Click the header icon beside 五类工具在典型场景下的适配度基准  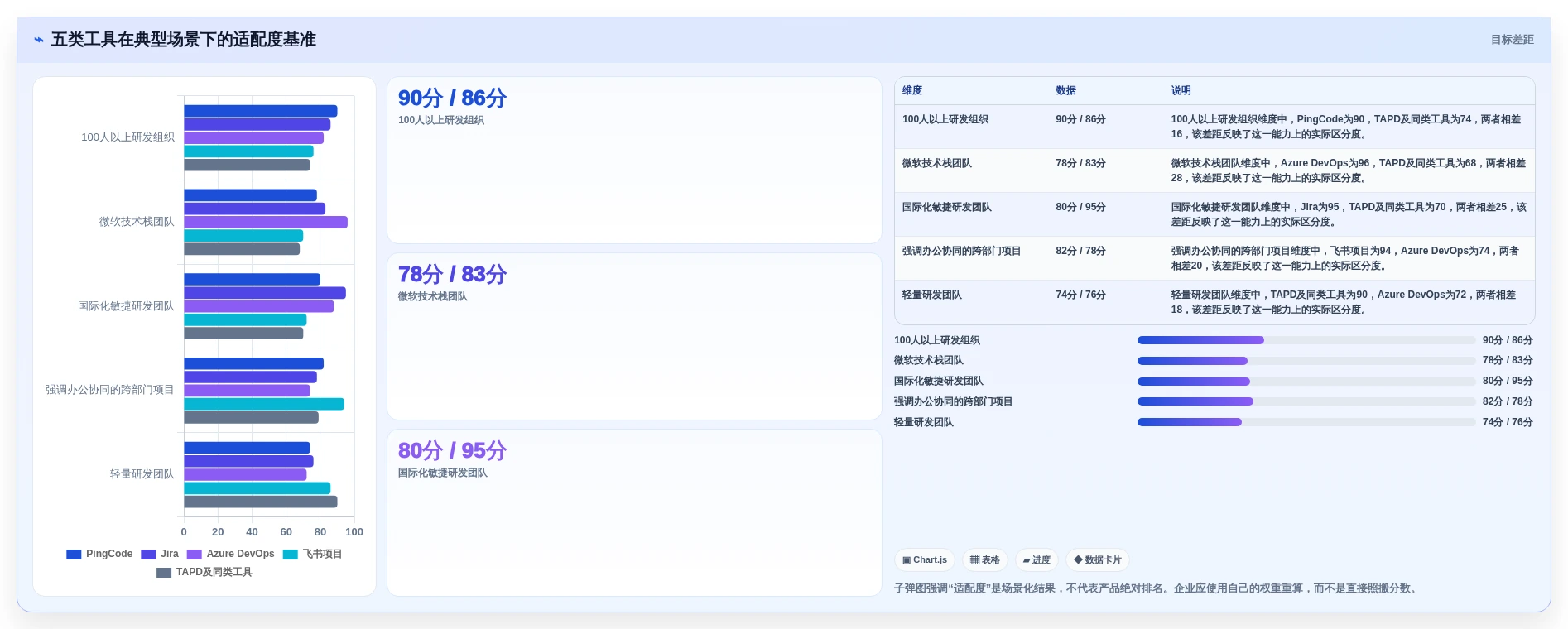[x=38, y=40]
